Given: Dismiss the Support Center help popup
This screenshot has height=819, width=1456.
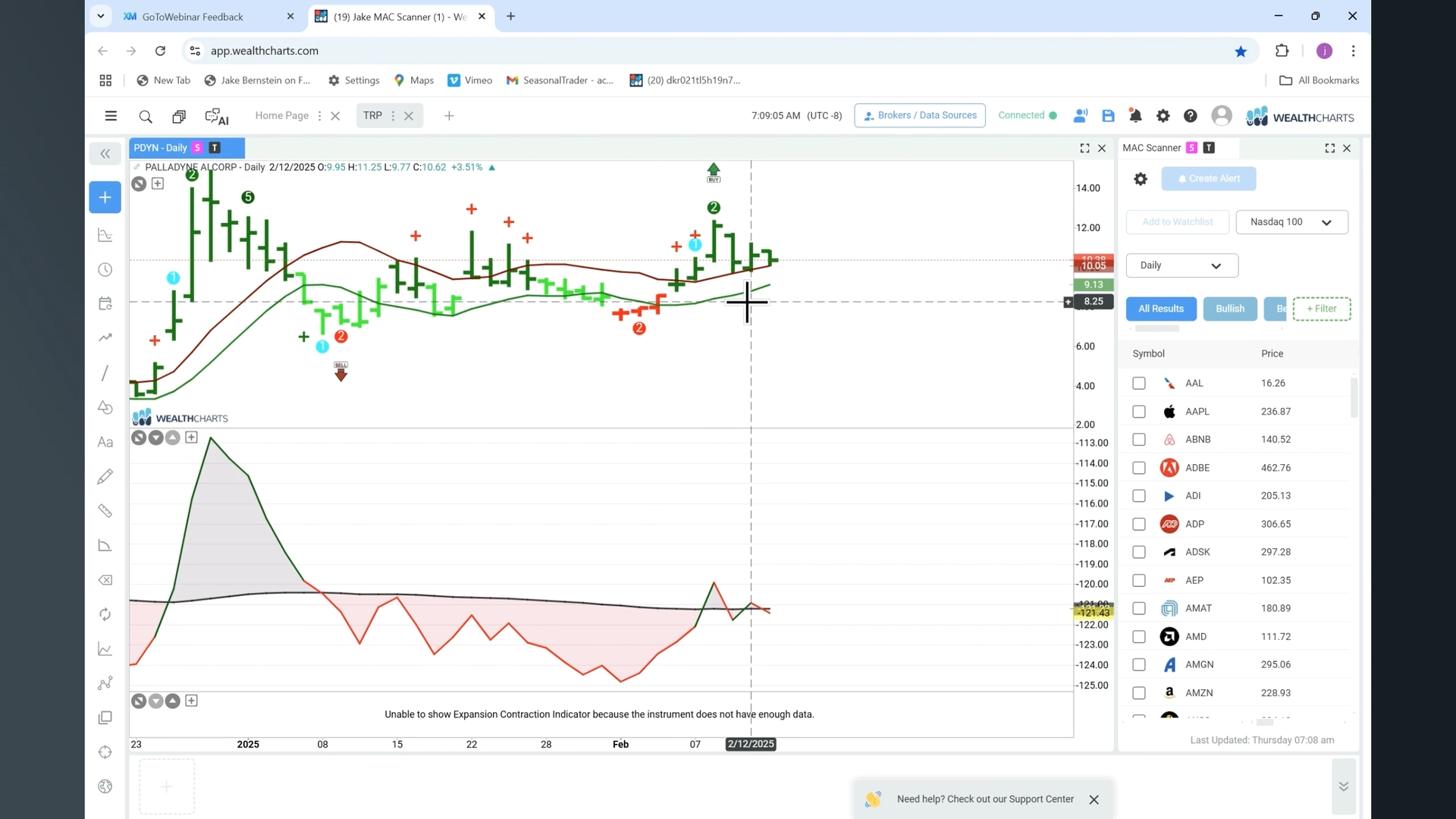Looking at the screenshot, I should click(1094, 800).
